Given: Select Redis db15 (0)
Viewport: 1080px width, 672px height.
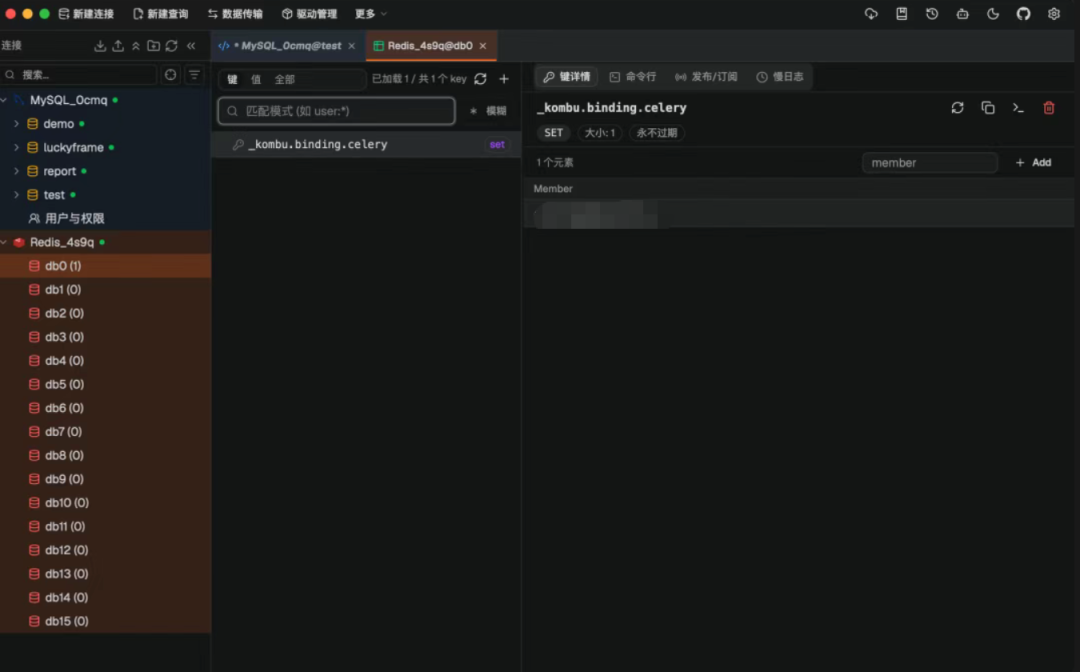Looking at the screenshot, I should click(x=105, y=621).
